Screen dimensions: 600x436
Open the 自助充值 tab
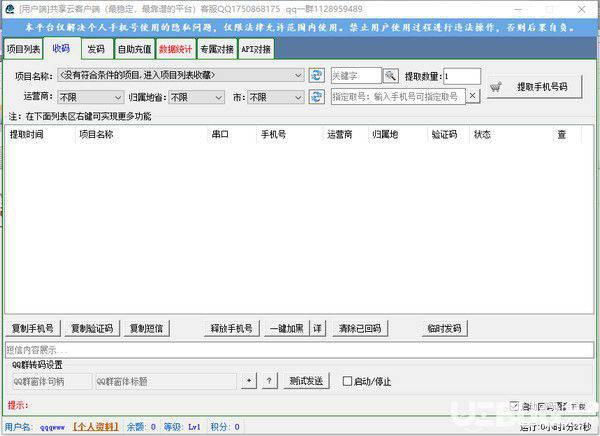pyautogui.click(x=135, y=49)
